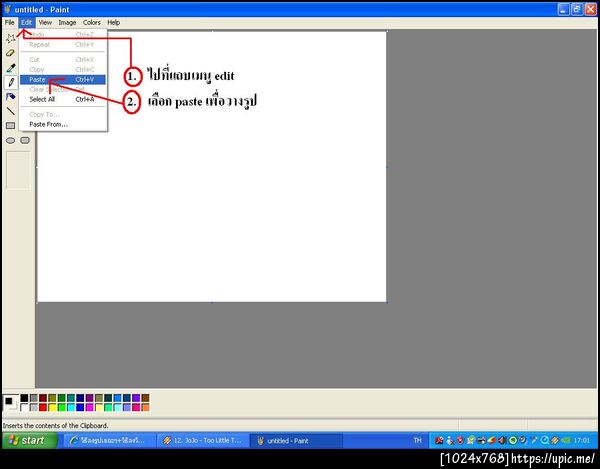This screenshot has height=469, width=600.
Task: Open the File menu
Action: pos(10,23)
